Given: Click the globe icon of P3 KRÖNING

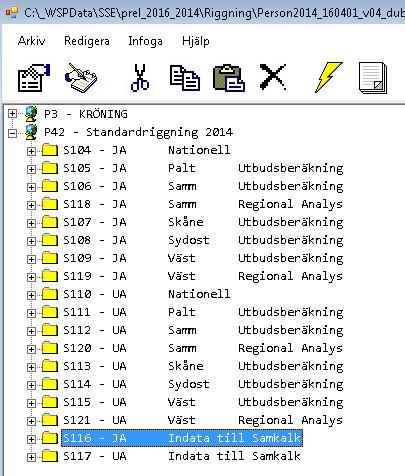Looking at the screenshot, I should [31, 114].
